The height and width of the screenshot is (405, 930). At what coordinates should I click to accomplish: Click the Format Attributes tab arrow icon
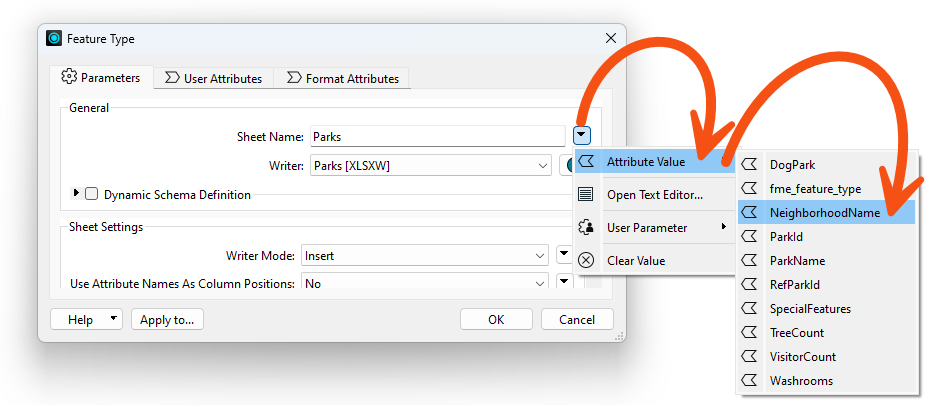[294, 78]
